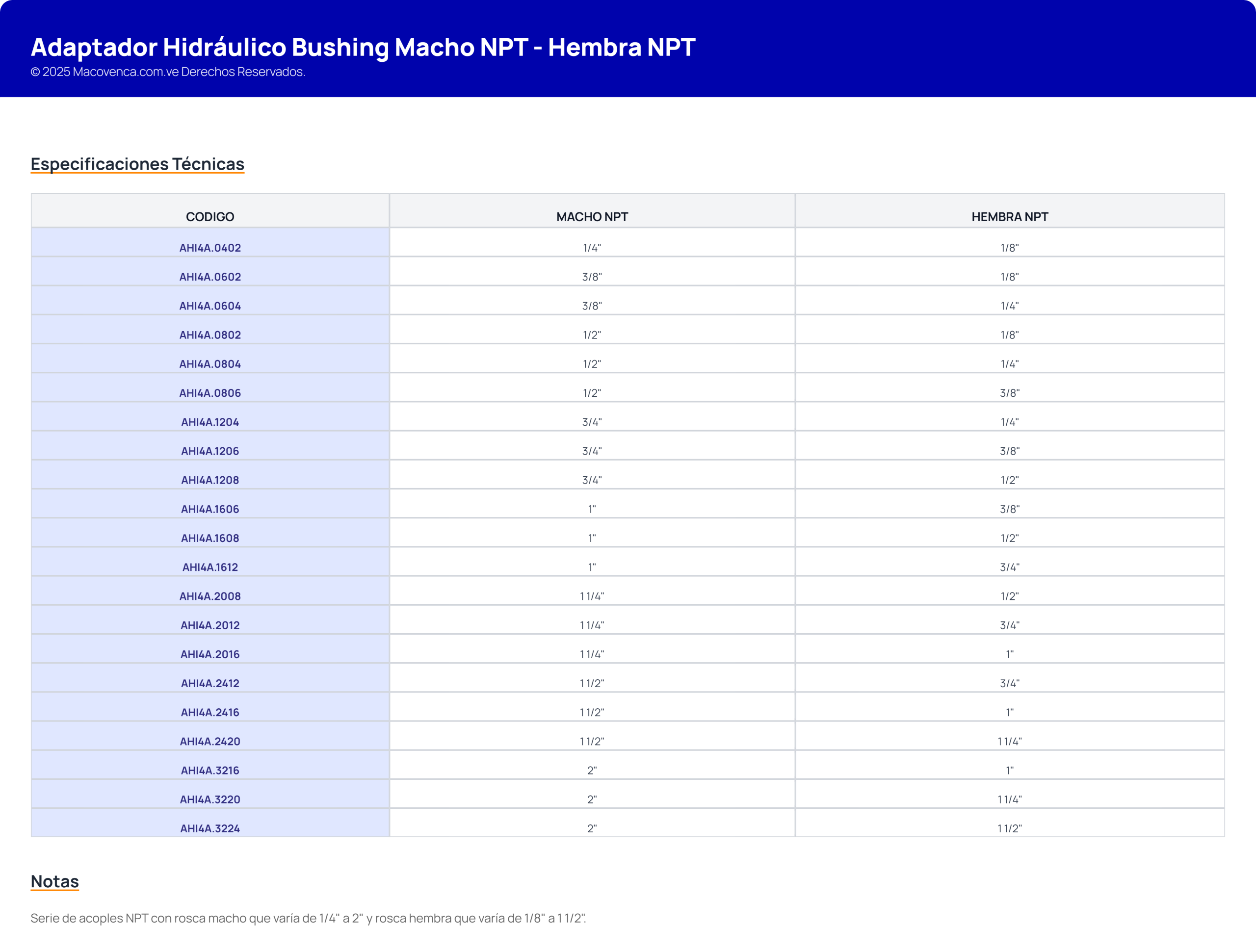Click the notes paragraph about NPT couplings
The width and height of the screenshot is (1256, 952).
pos(308,918)
